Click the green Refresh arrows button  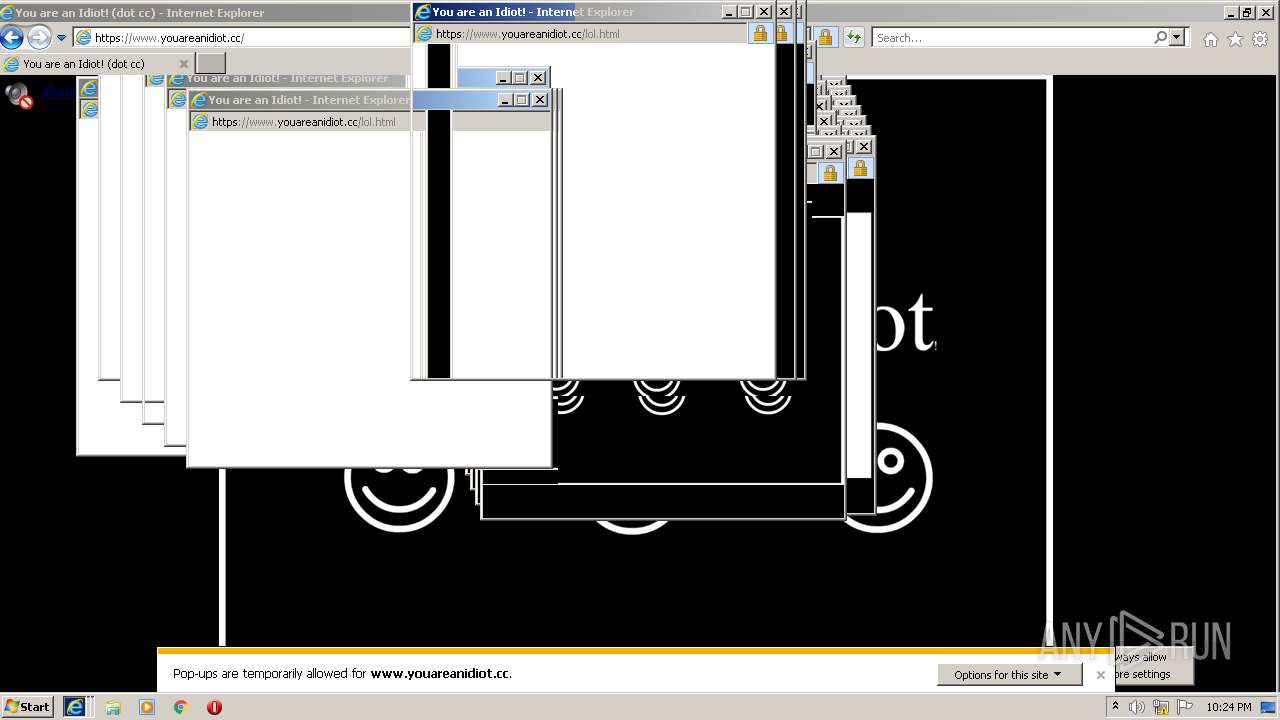(853, 38)
